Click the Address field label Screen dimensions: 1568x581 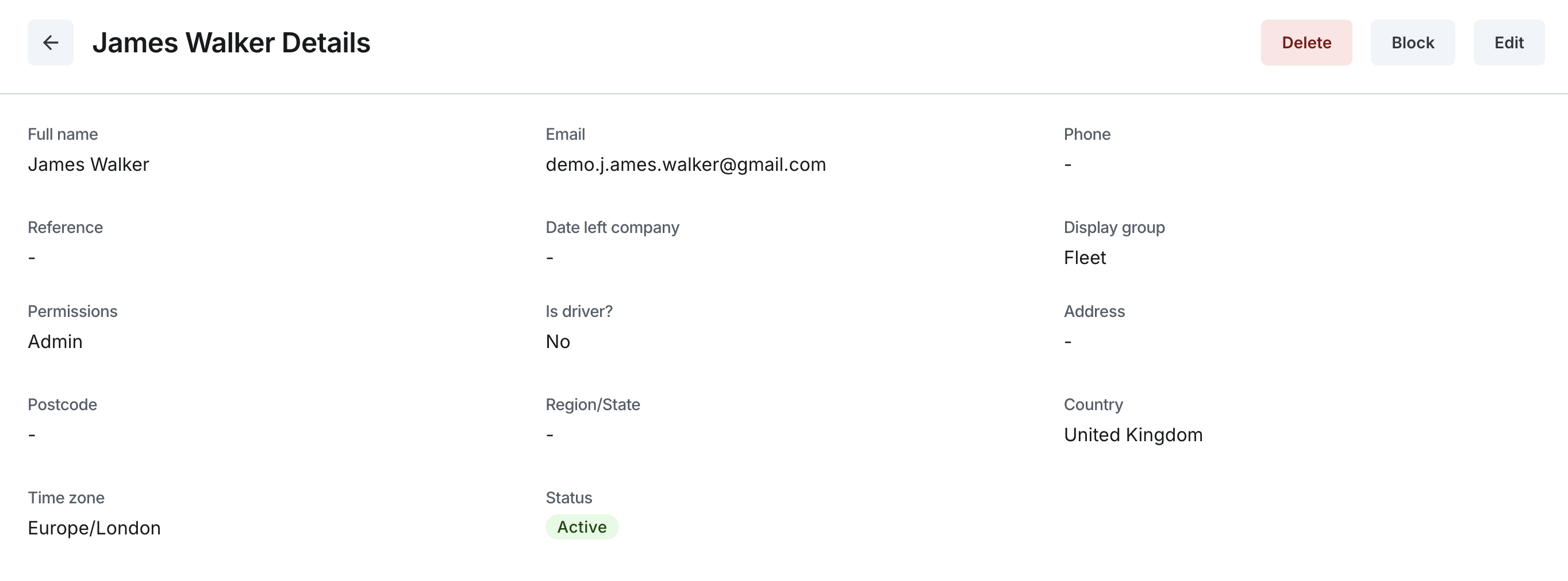(x=1094, y=311)
